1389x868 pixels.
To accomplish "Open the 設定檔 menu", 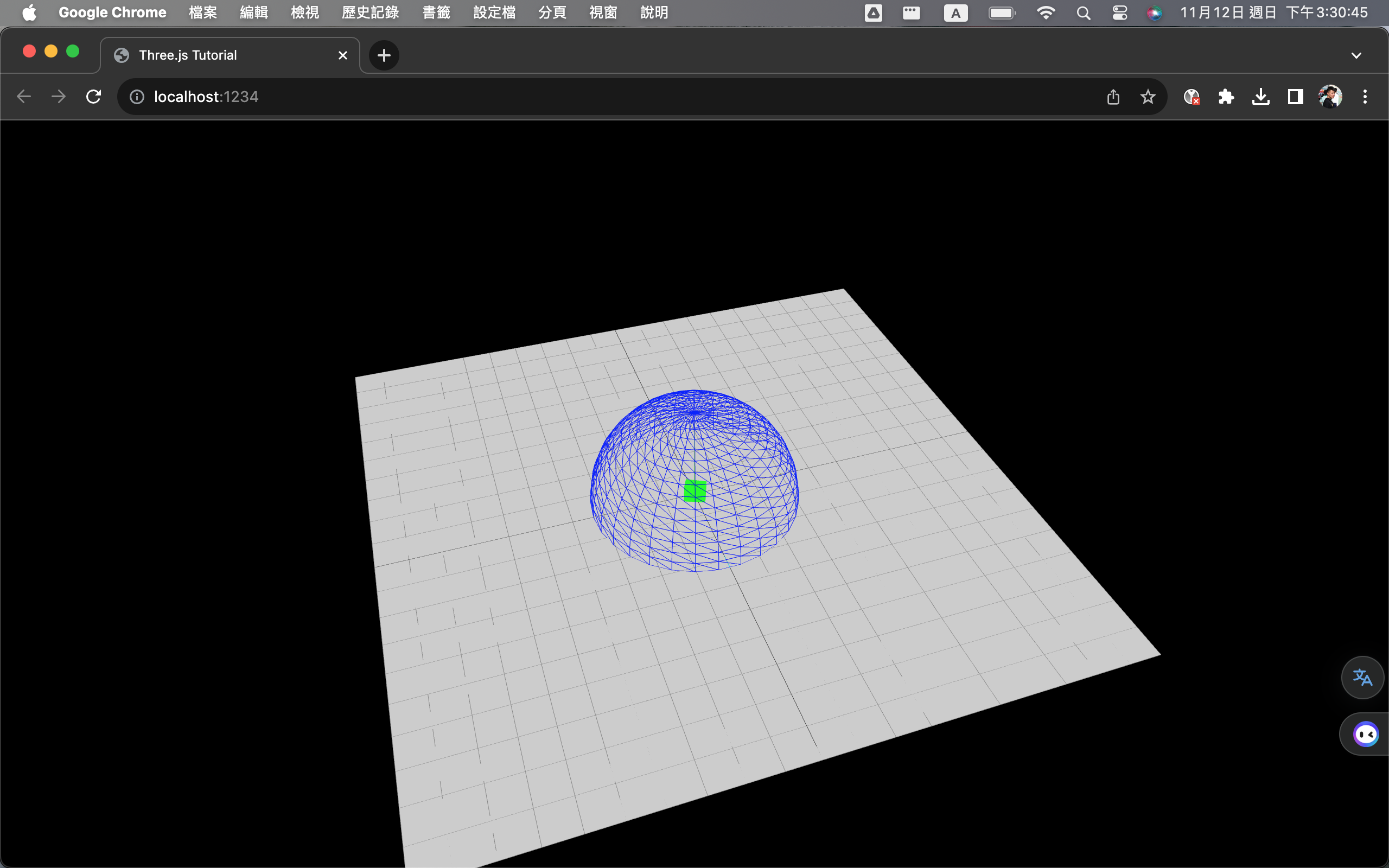I will 494,12.
